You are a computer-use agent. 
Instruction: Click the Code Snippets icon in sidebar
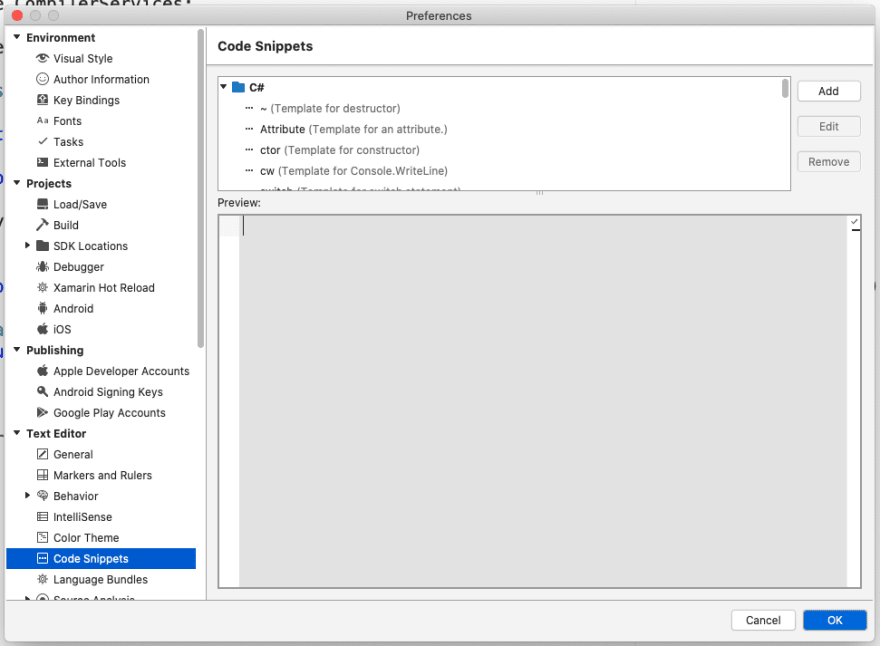coord(42,558)
